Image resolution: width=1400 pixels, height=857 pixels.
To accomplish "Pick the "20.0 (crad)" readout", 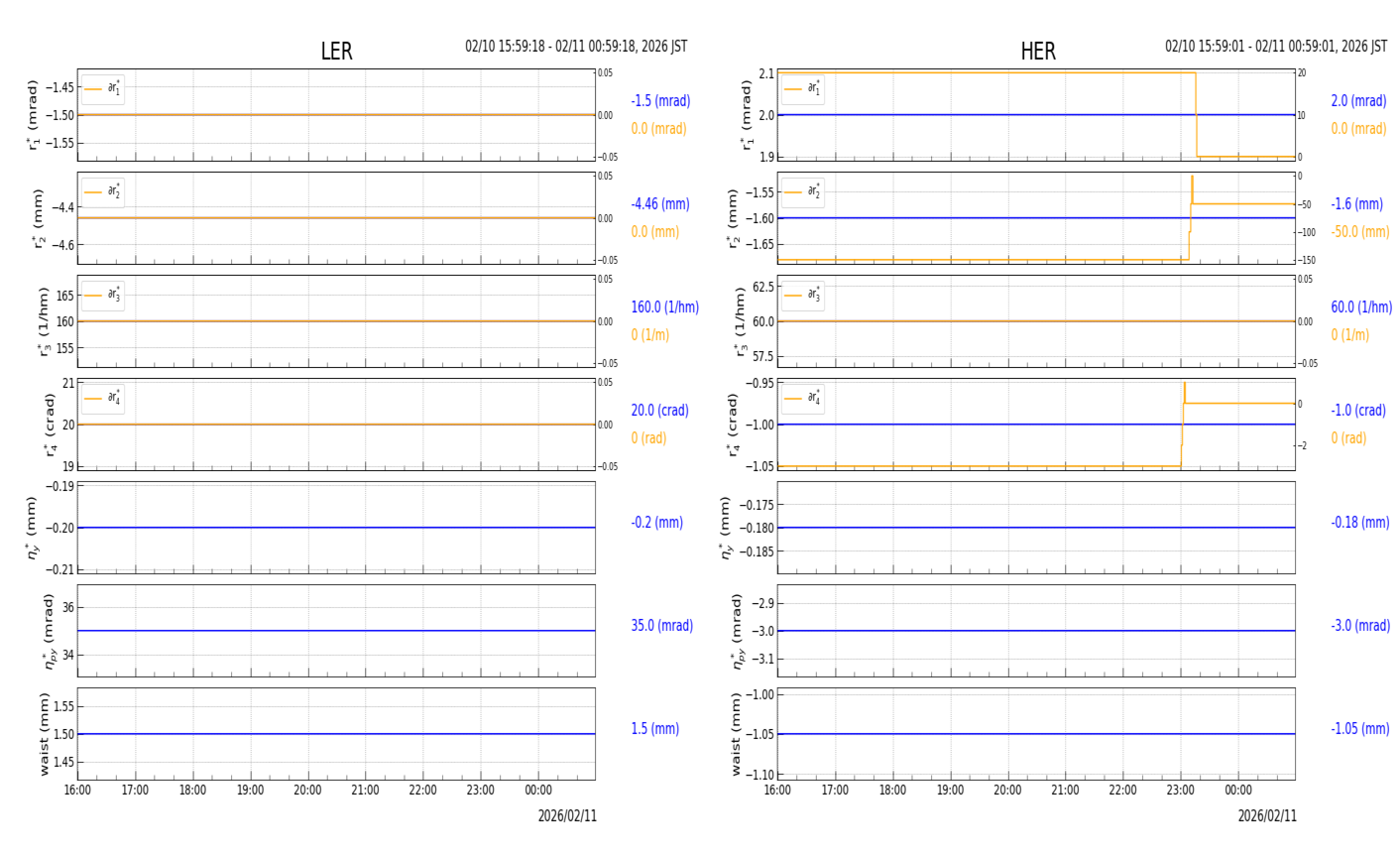I will coord(659,411).
